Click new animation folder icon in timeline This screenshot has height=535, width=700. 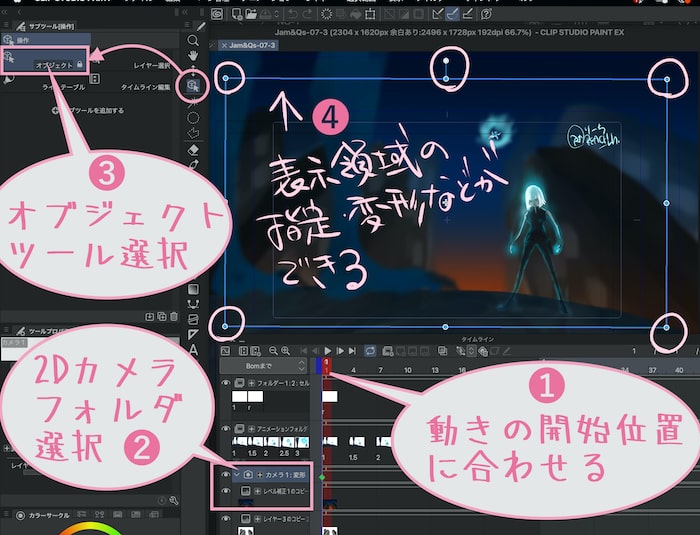click(388, 351)
